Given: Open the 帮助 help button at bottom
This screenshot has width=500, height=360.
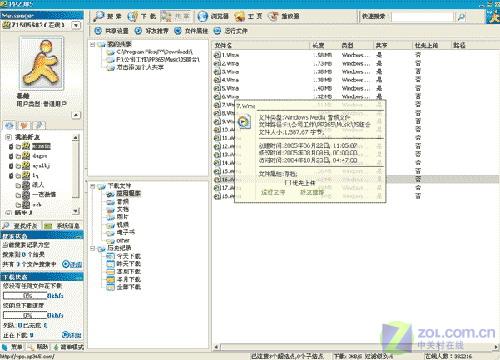Looking at the screenshot, I should (x=39, y=347).
